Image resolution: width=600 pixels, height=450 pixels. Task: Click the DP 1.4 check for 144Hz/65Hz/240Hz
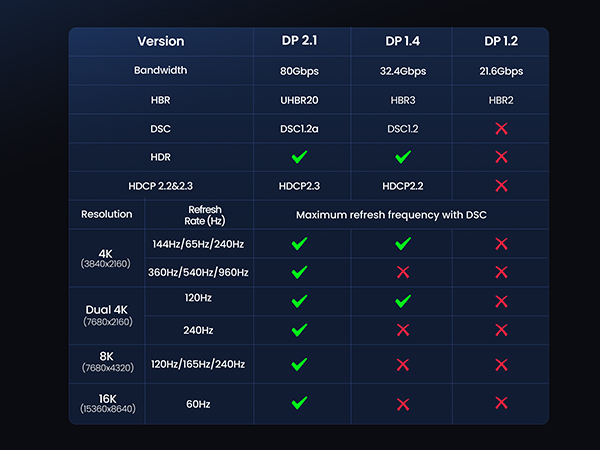point(403,244)
